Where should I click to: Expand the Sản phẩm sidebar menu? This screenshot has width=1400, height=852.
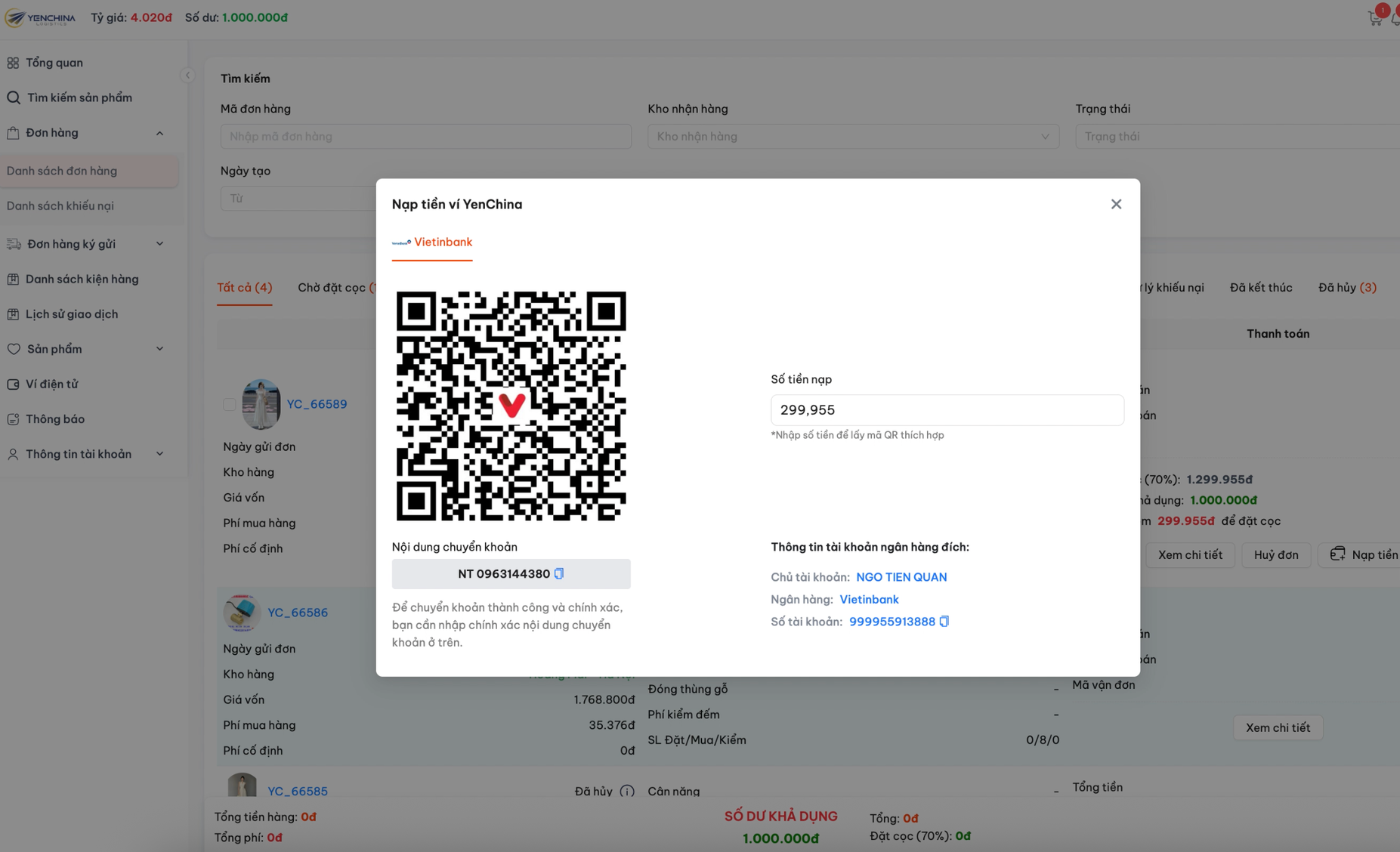pyautogui.click(x=159, y=349)
